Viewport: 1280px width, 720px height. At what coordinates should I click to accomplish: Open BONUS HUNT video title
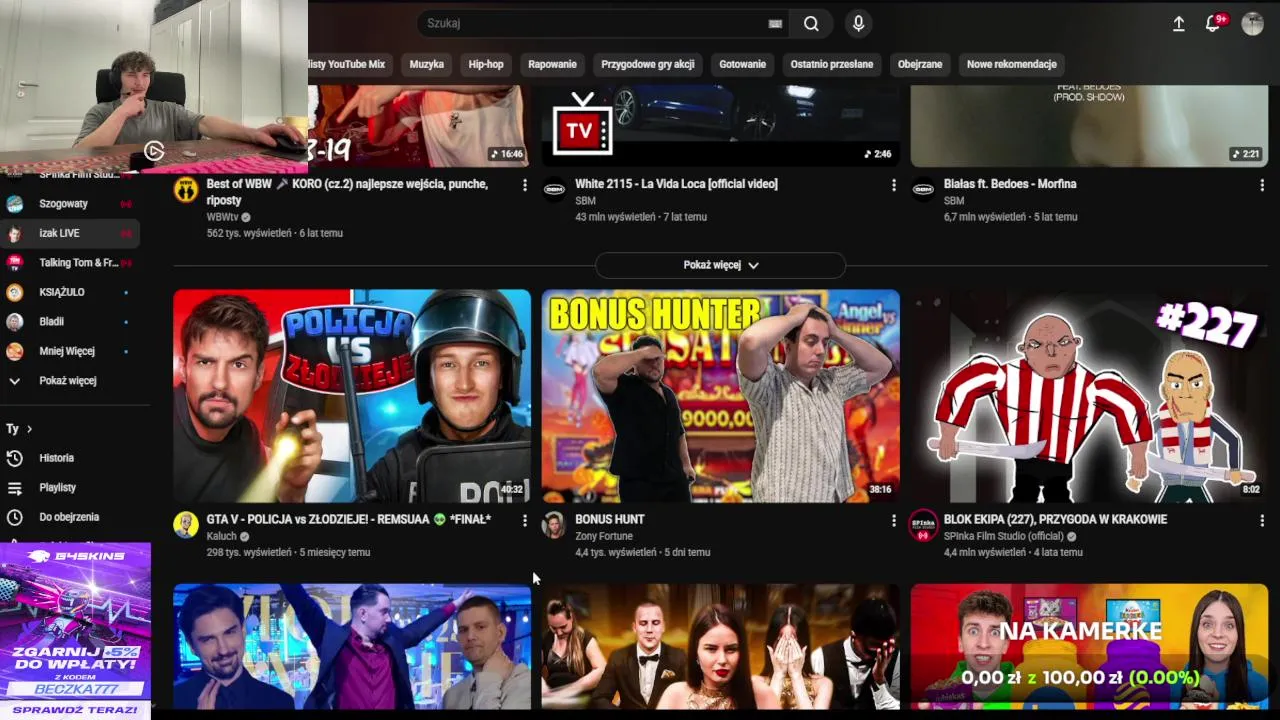(x=610, y=519)
